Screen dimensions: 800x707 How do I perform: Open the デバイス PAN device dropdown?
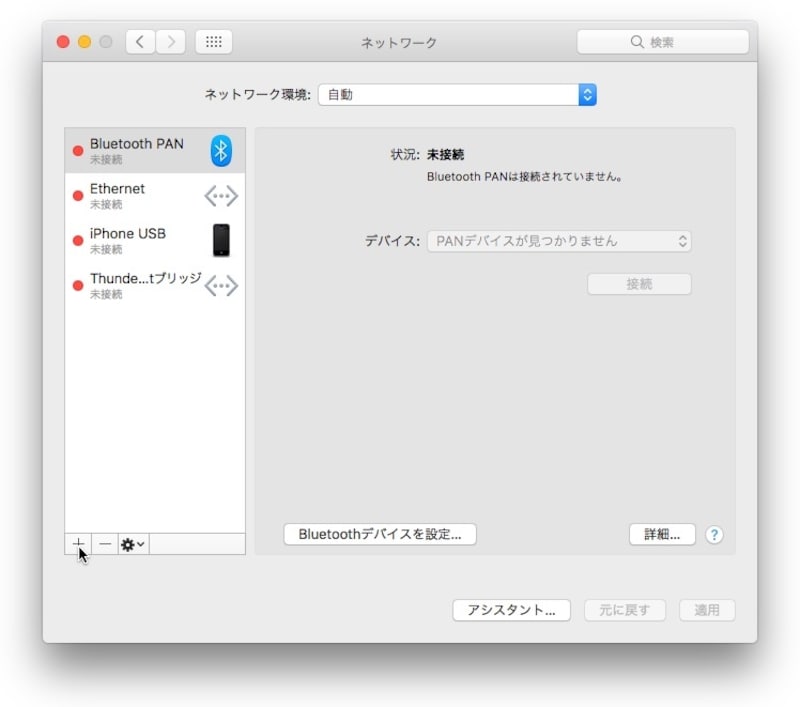click(x=559, y=241)
